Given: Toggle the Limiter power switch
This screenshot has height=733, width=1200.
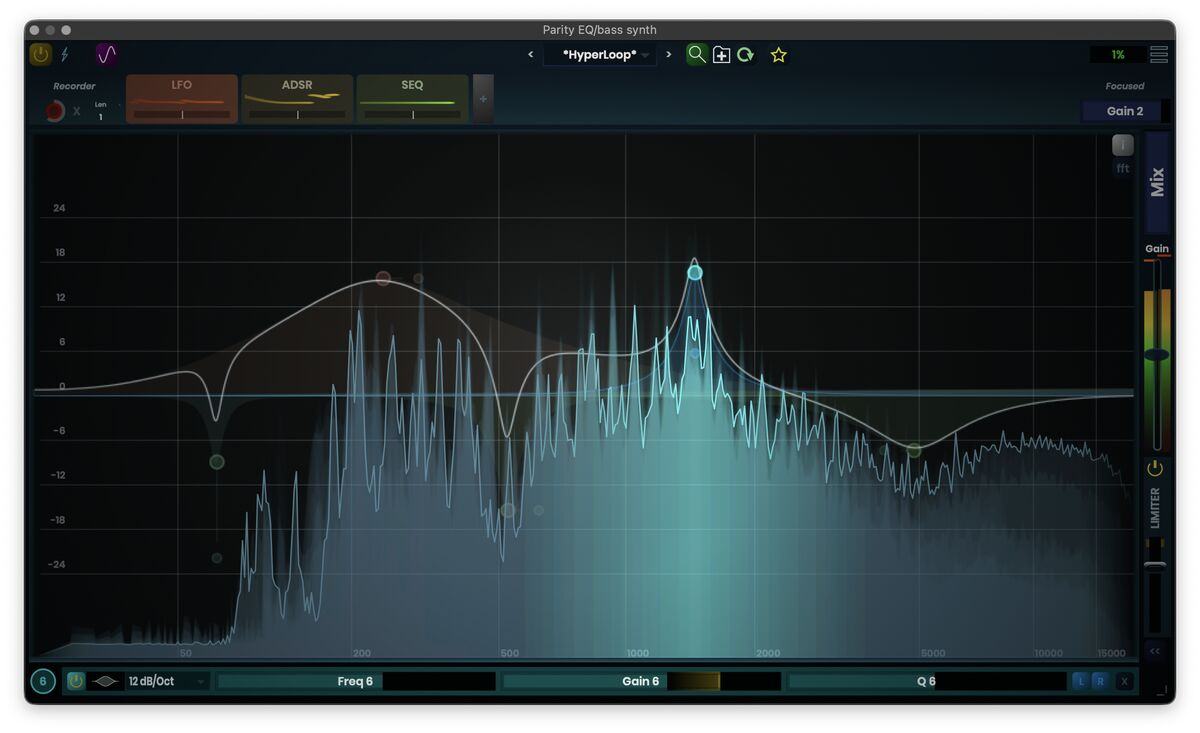Looking at the screenshot, I should click(1155, 468).
